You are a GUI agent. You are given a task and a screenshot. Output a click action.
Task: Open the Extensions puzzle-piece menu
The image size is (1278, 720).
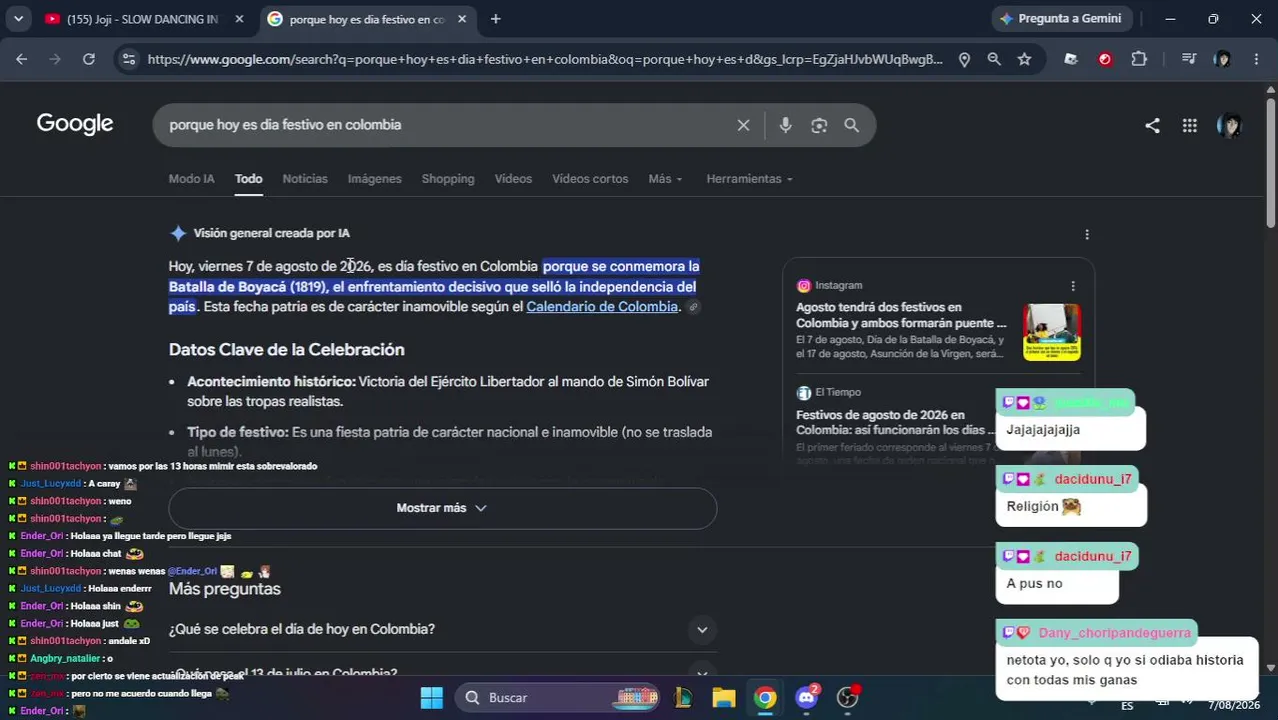pos(1139,59)
